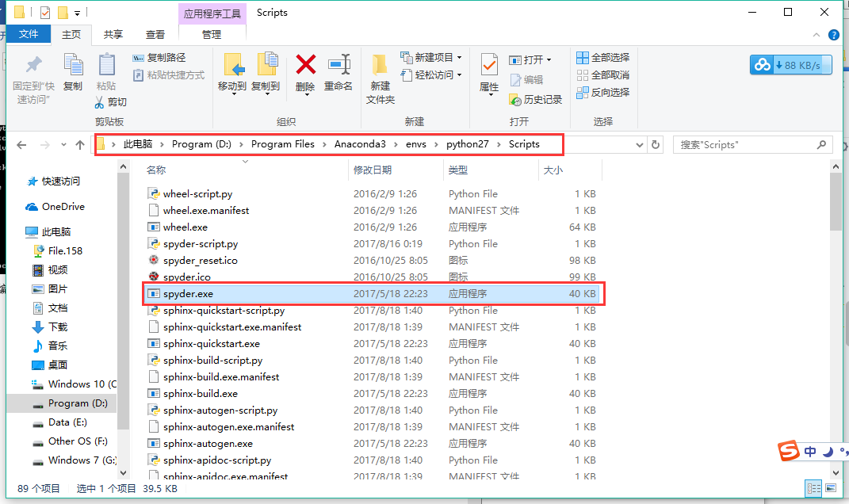Select the file sphinx-autogen-script.py
The width and height of the screenshot is (849, 504).
(x=220, y=410)
